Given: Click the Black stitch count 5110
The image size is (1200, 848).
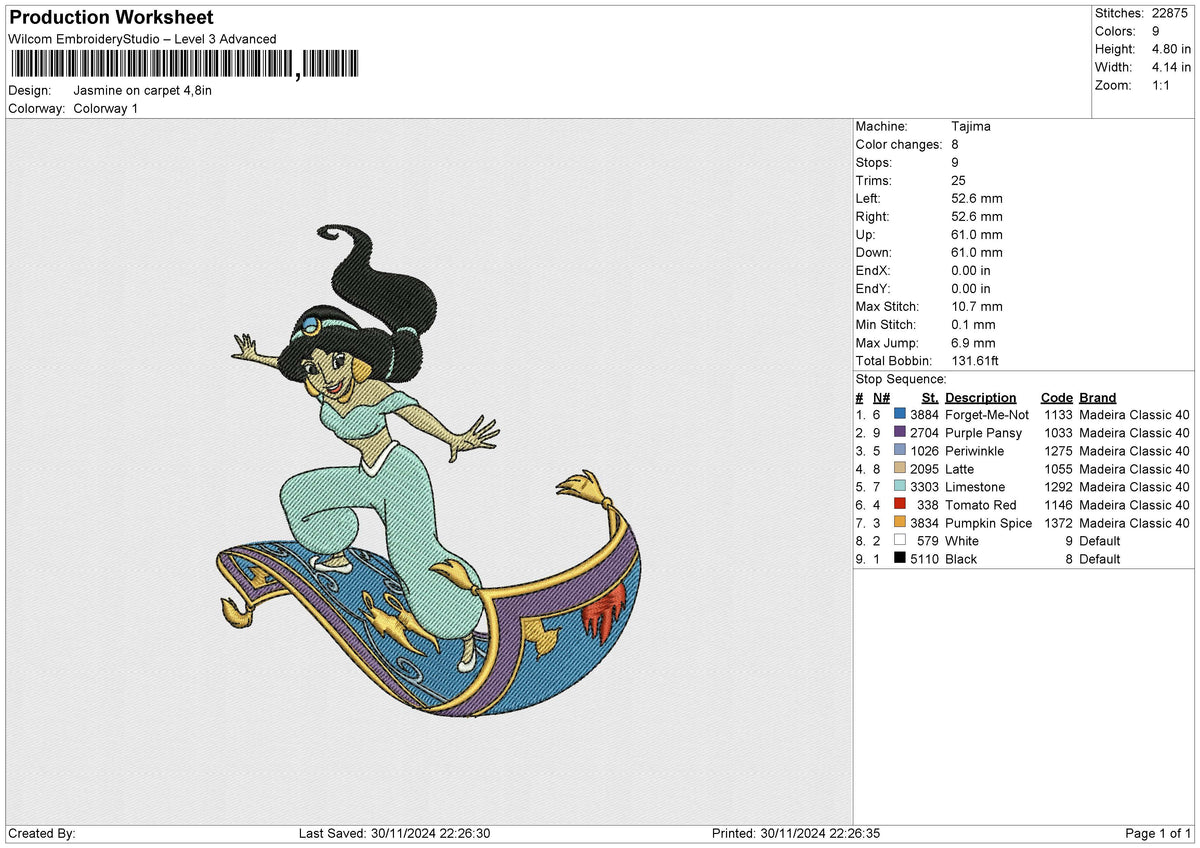Looking at the screenshot, I should pyautogui.click(x=925, y=558).
